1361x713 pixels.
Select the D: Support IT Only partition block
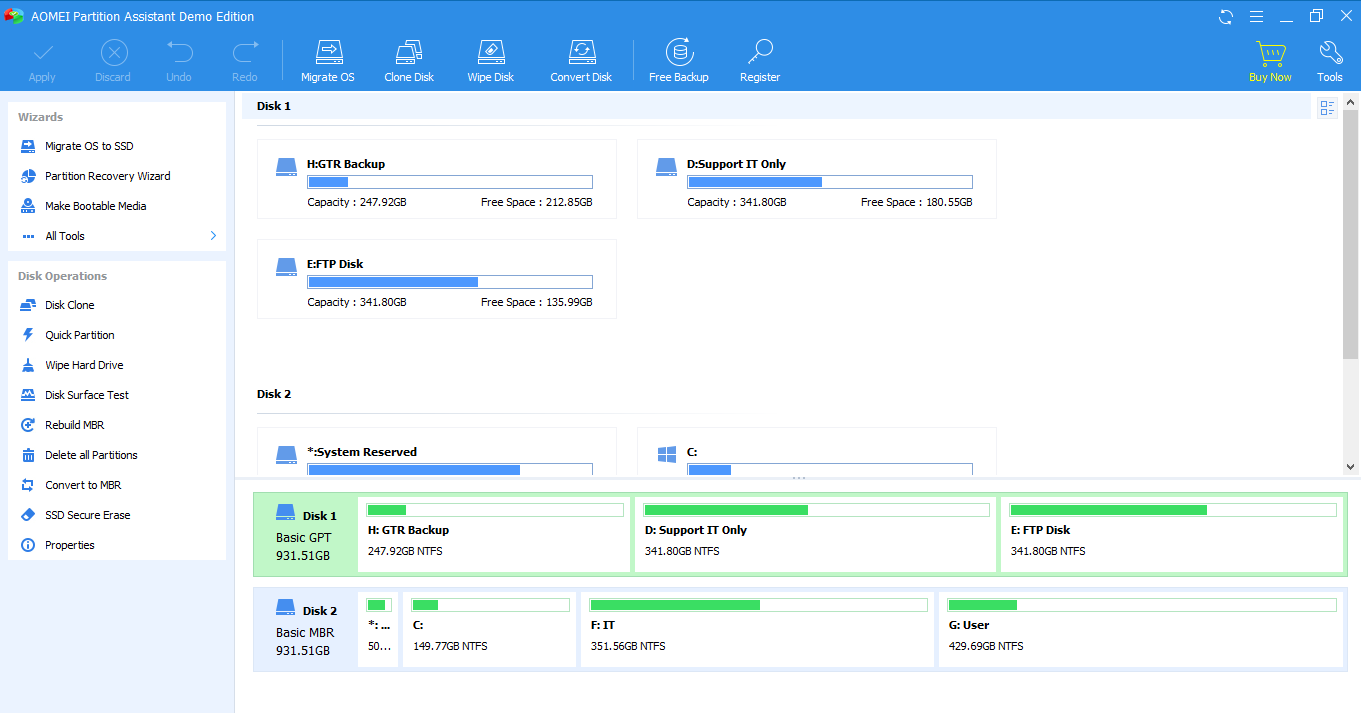click(815, 535)
